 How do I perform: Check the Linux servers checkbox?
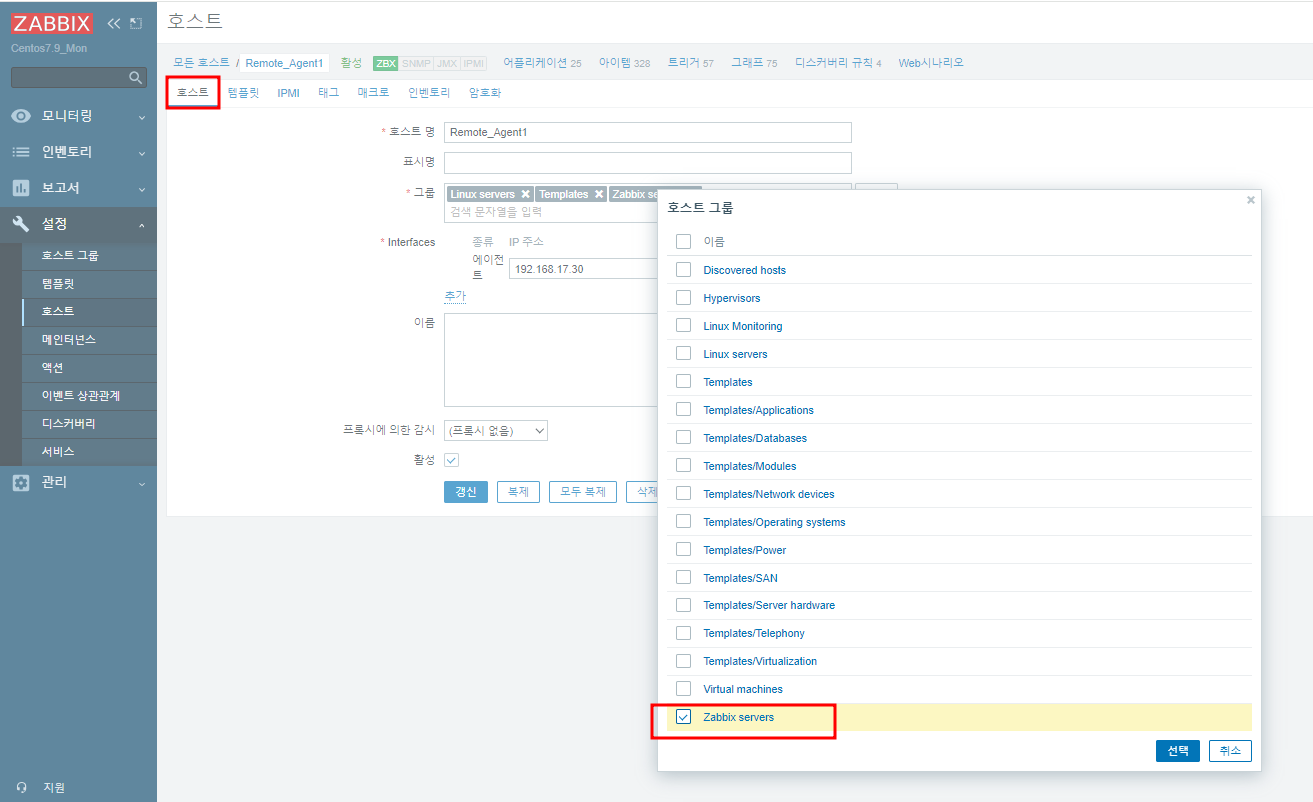(684, 353)
